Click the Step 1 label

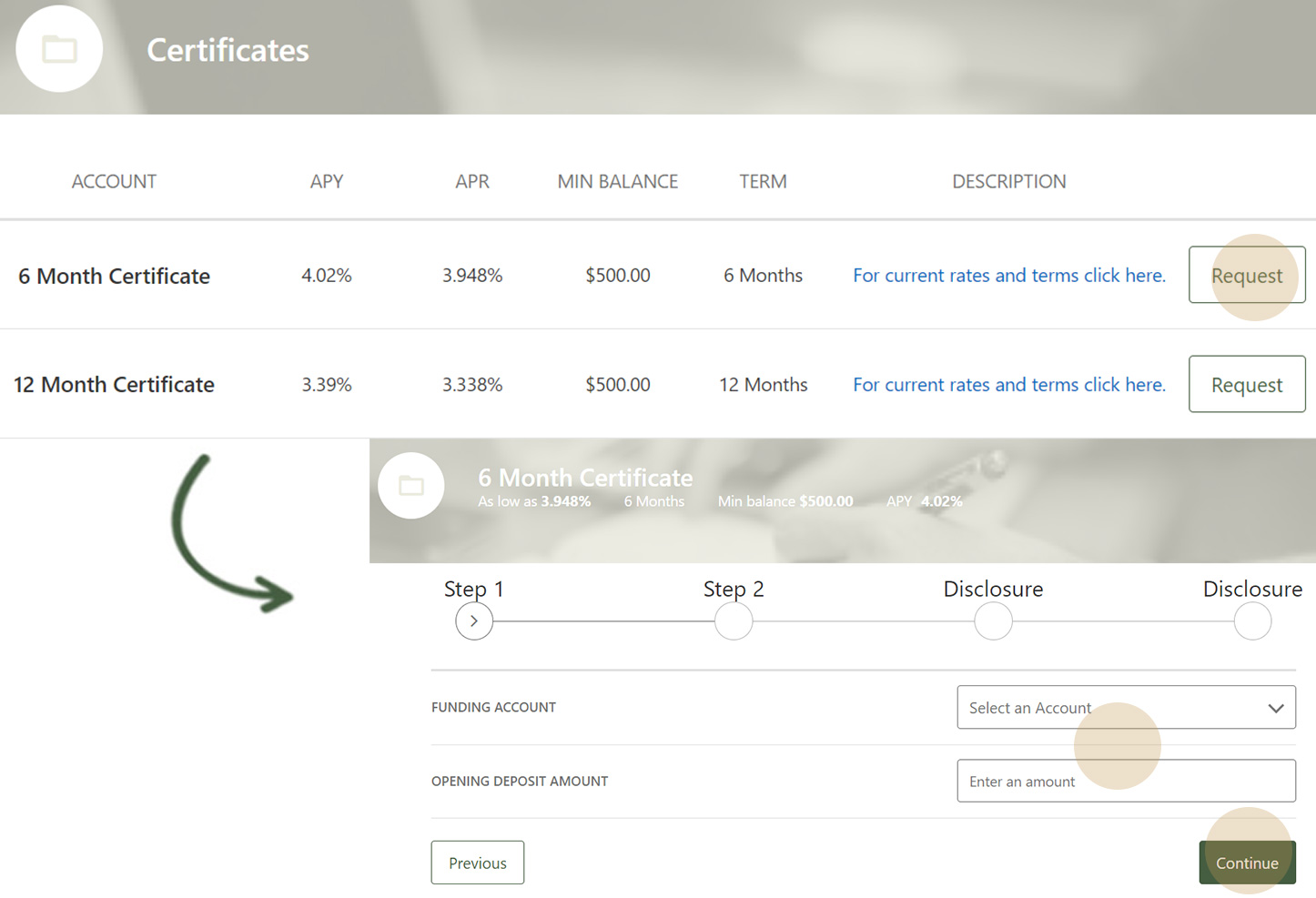click(x=474, y=589)
